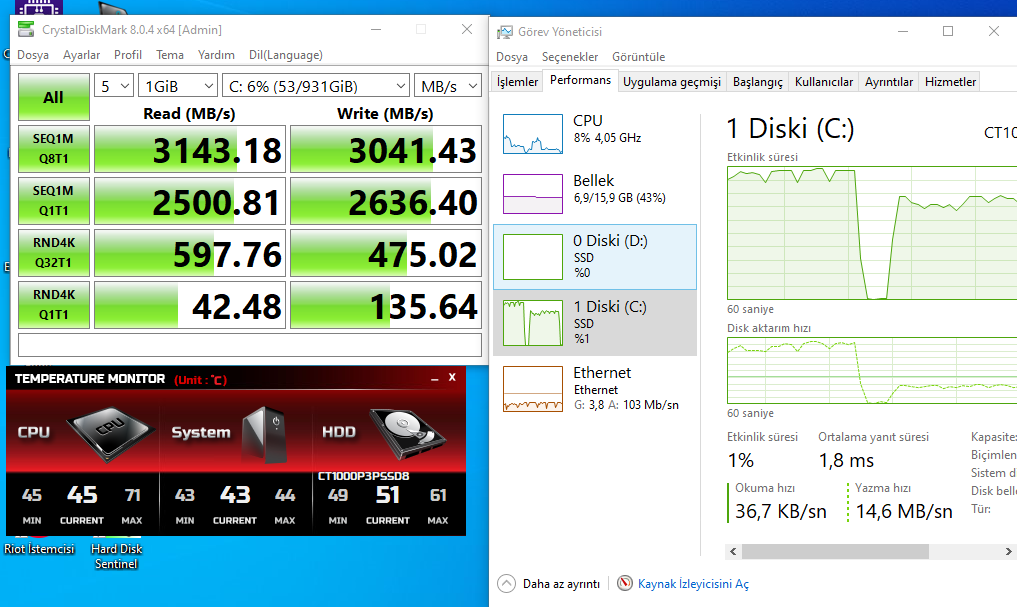Screen dimensions: 1017x607
Task: Select the Bellek memory graph thumbnail
Action: click(x=532, y=193)
